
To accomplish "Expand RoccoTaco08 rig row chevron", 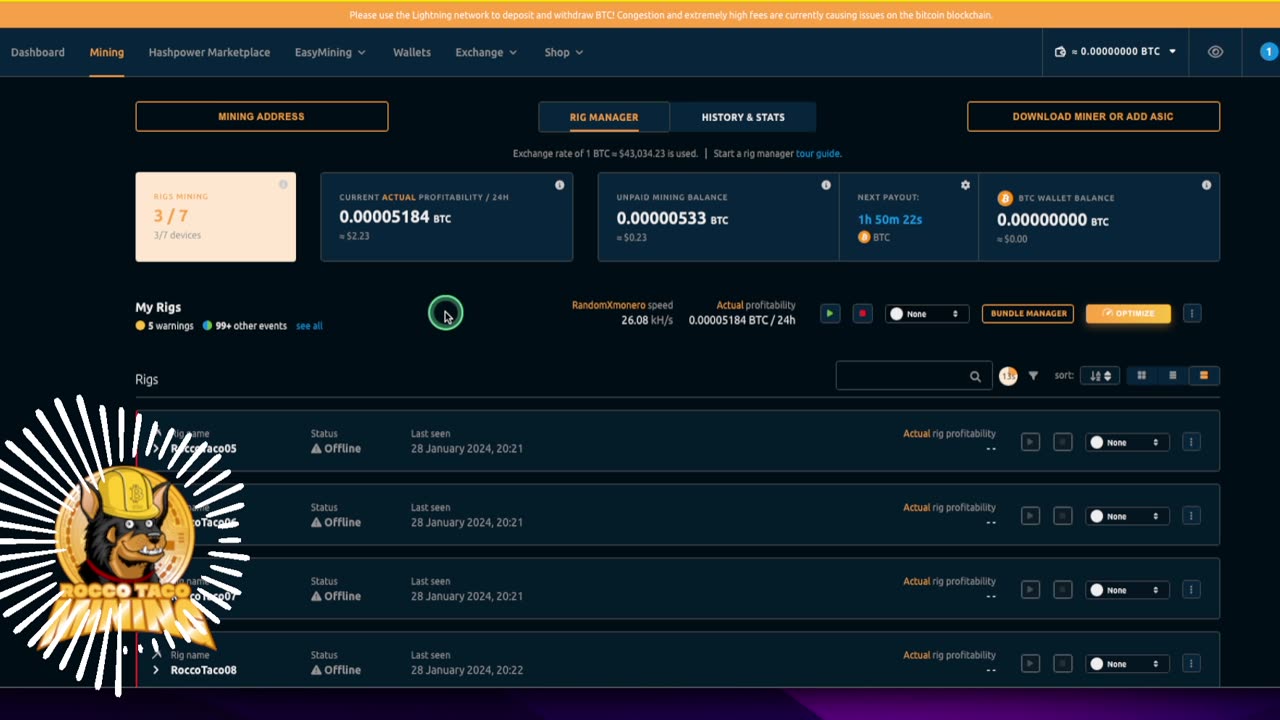I will click(156, 670).
